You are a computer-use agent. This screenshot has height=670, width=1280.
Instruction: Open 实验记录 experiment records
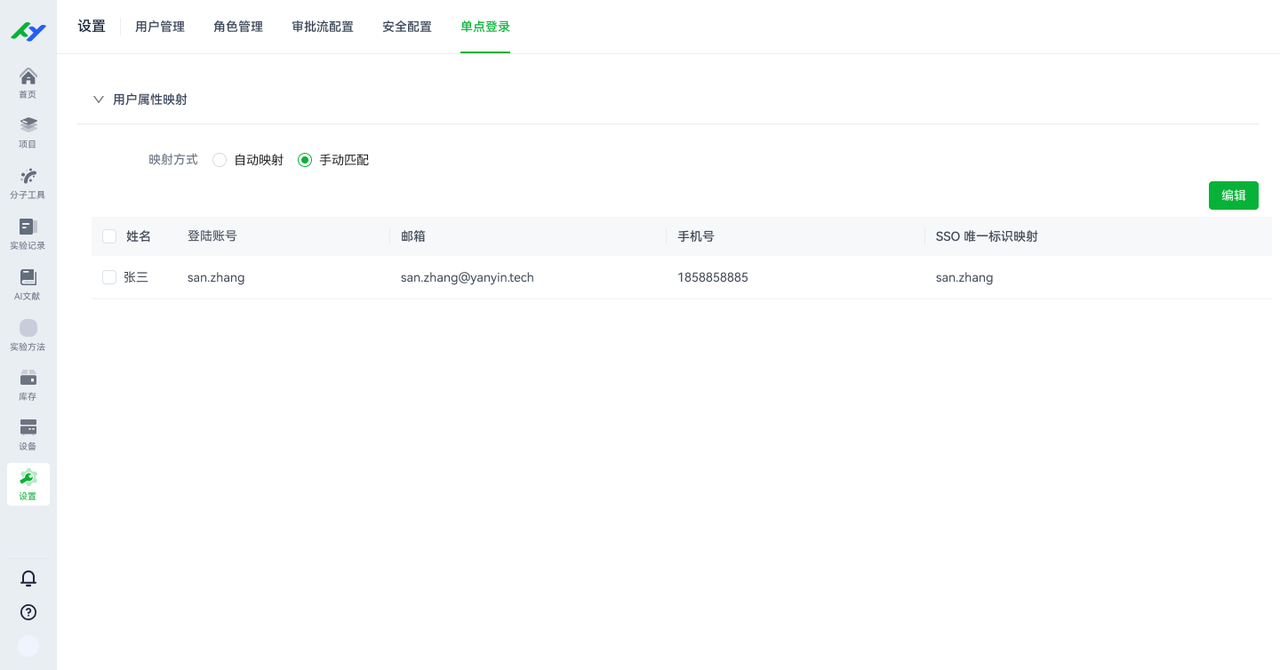coord(28,232)
